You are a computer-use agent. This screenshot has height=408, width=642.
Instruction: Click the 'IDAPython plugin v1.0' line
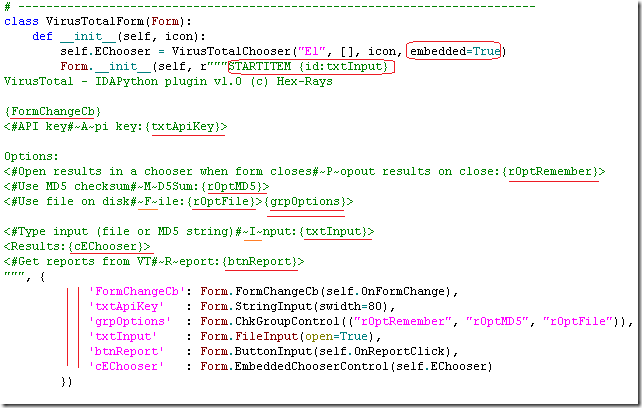click(x=168, y=81)
